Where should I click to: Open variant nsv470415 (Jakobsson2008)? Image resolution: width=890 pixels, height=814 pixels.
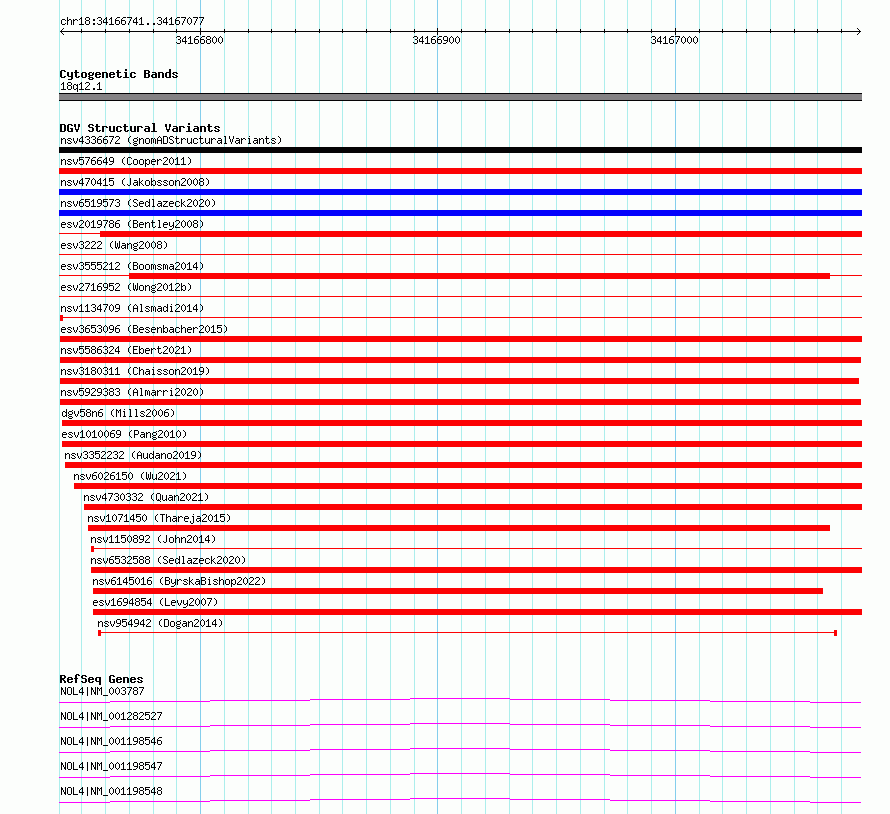point(135,182)
